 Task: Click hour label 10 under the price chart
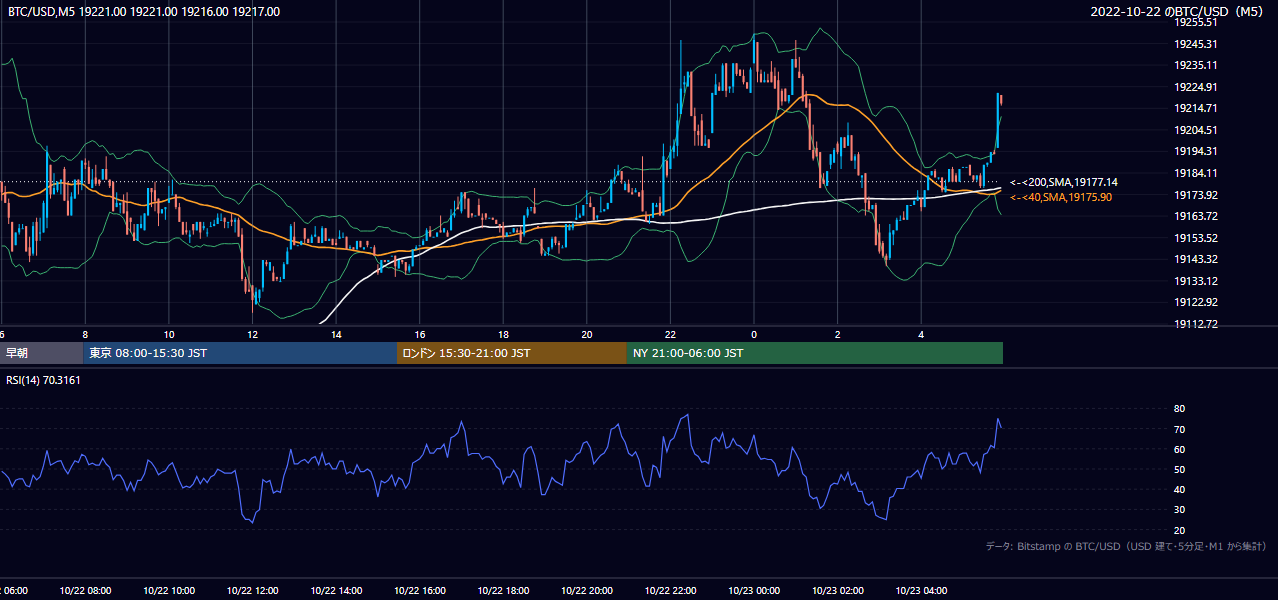point(169,335)
